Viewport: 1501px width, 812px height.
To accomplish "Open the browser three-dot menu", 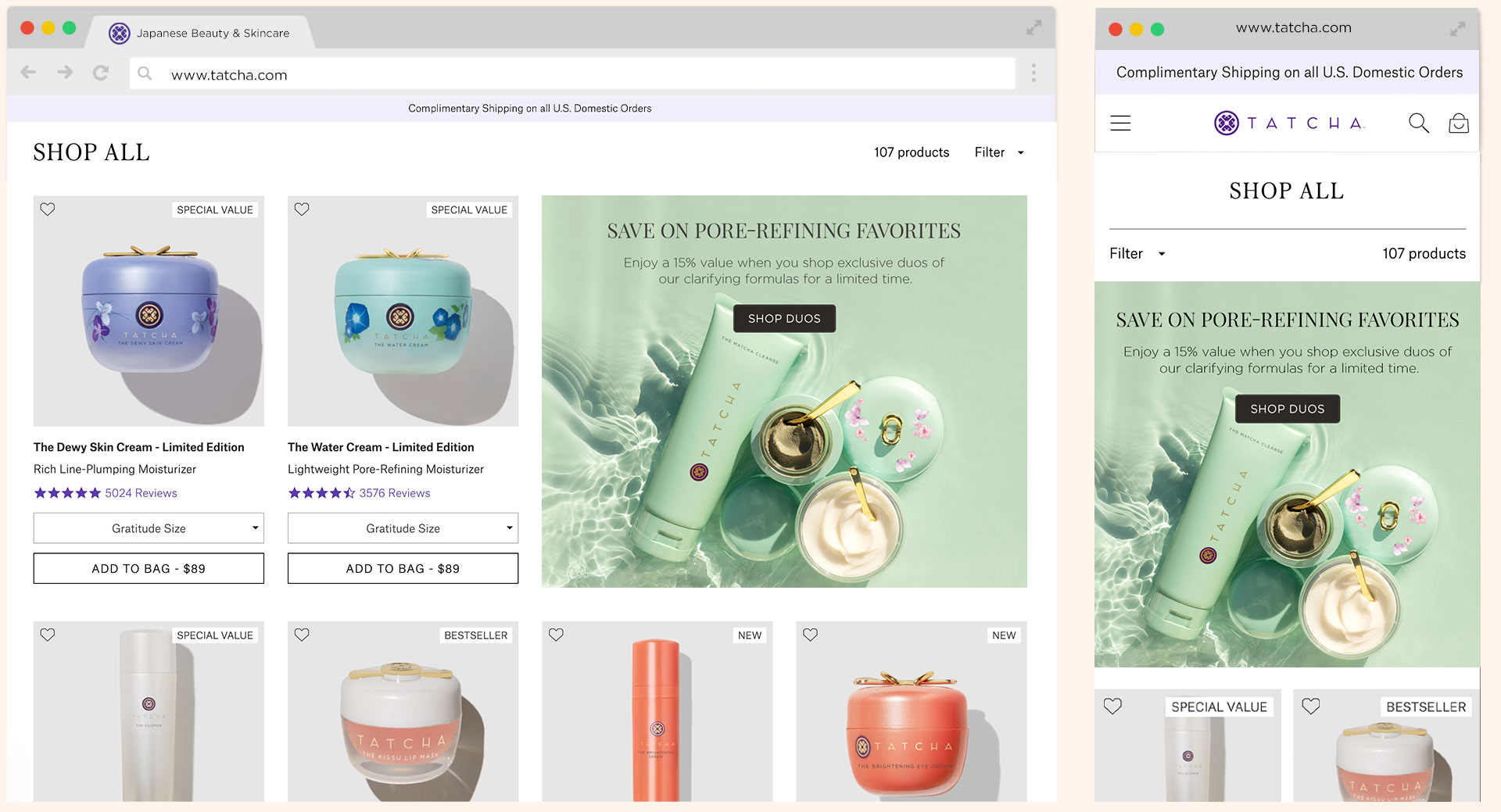I will 1034,73.
